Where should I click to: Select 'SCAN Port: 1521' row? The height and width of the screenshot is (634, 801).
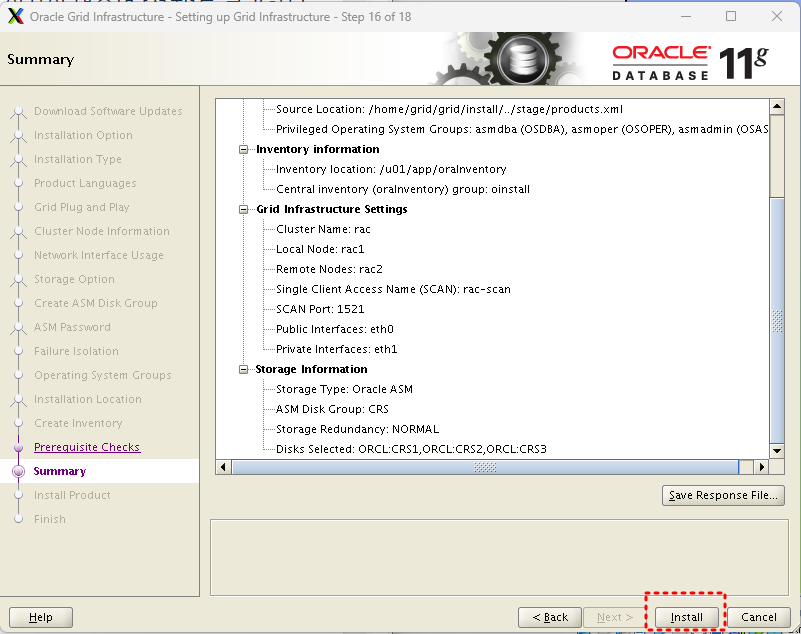(320, 309)
